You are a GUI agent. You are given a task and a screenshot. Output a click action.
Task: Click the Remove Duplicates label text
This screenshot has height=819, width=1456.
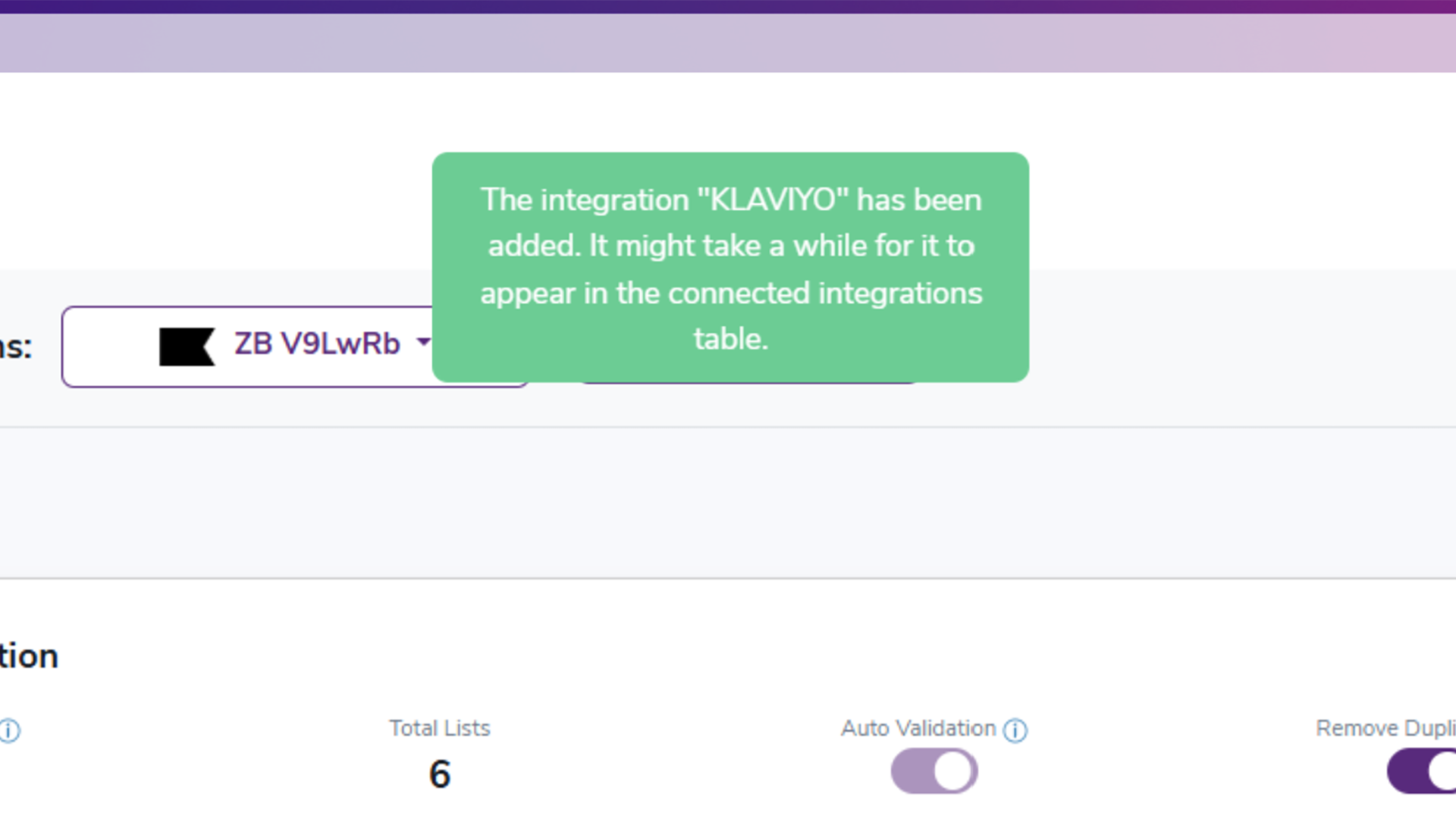(x=1385, y=728)
